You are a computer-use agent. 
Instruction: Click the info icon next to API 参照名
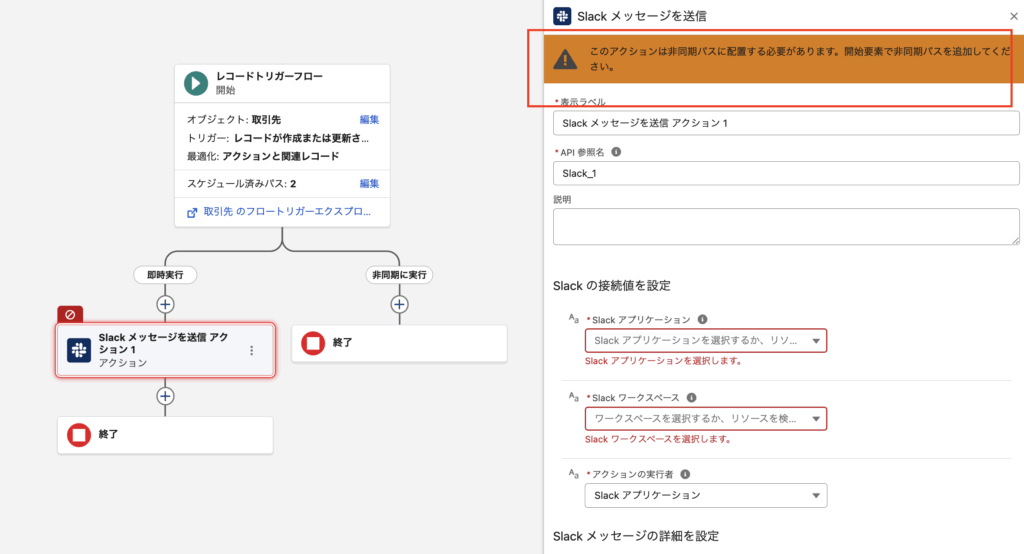(x=616, y=152)
